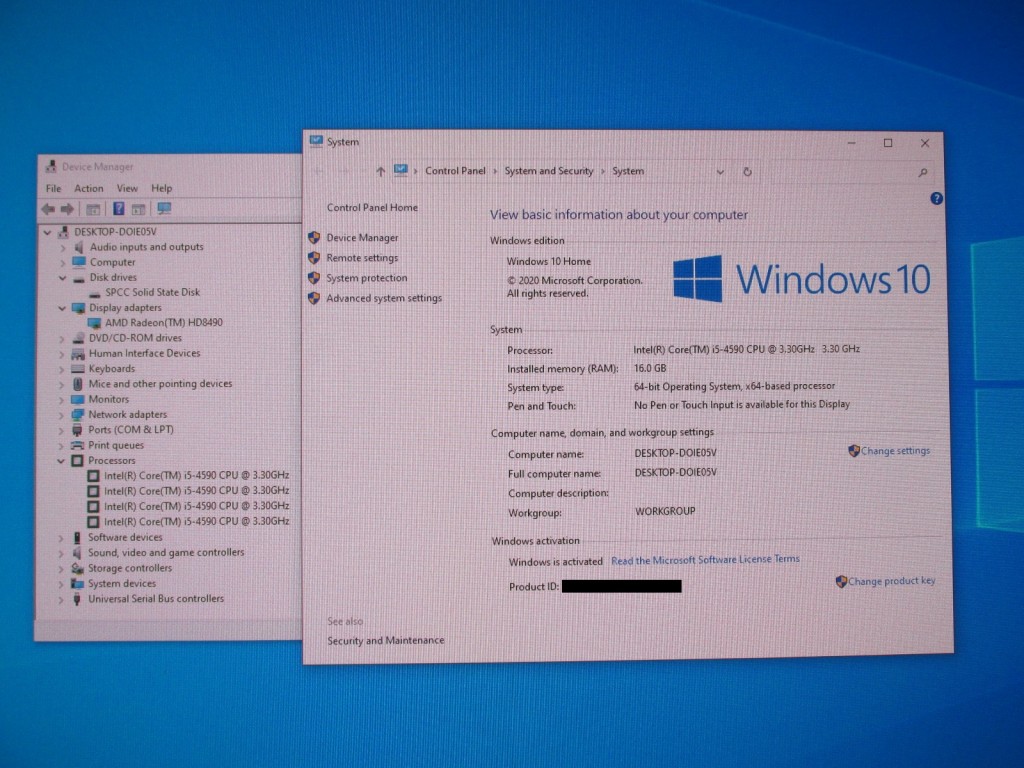Click Up arrow in System address bar

[380, 172]
